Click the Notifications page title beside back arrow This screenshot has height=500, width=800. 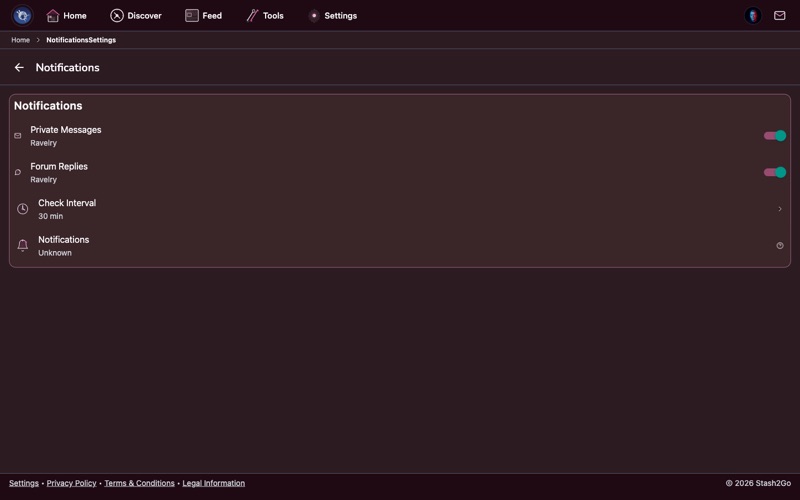coord(67,67)
